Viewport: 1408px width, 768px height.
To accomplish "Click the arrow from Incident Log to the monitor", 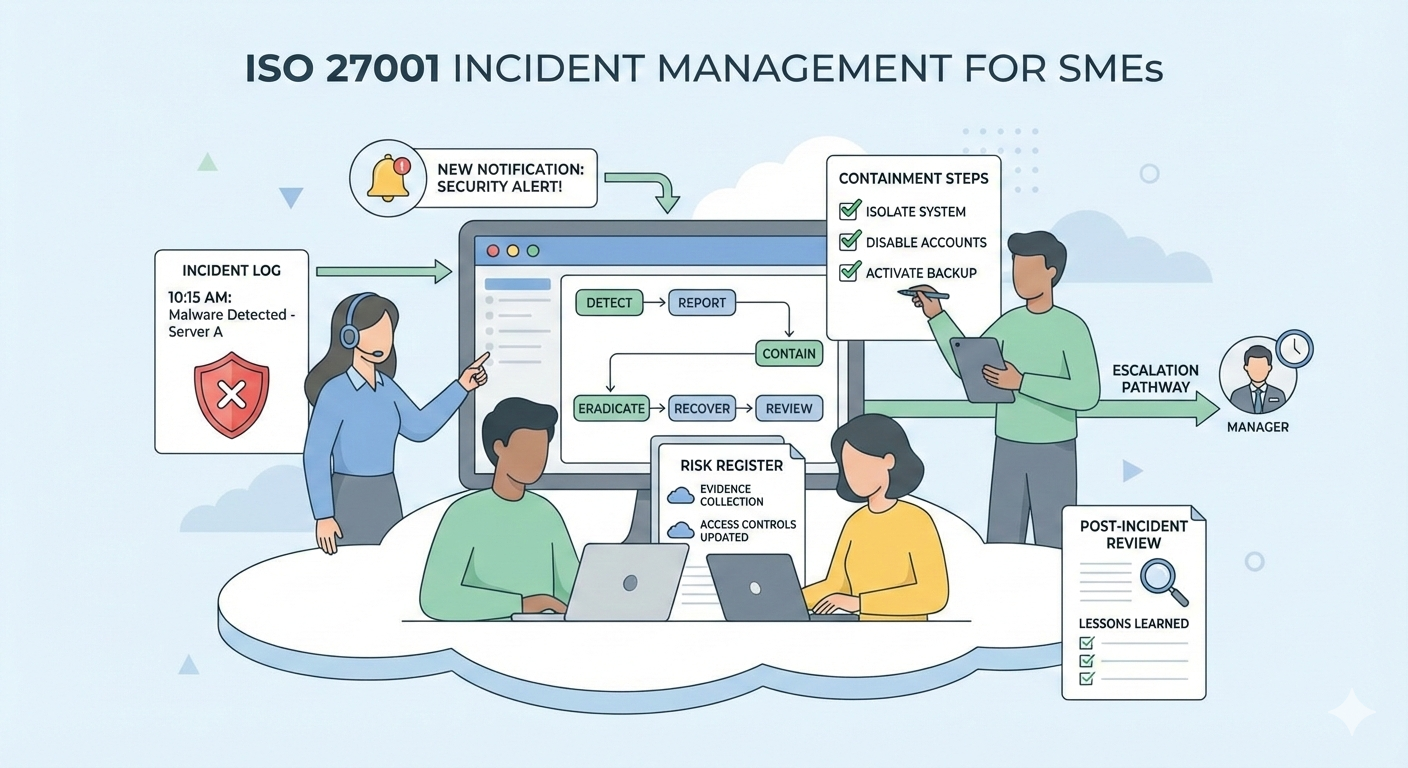I will pos(382,270).
